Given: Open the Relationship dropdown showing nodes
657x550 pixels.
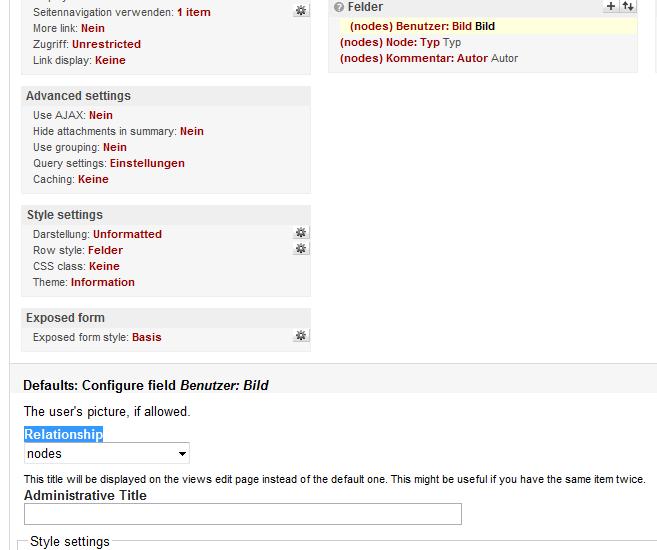Looking at the screenshot, I should click(x=107, y=454).
